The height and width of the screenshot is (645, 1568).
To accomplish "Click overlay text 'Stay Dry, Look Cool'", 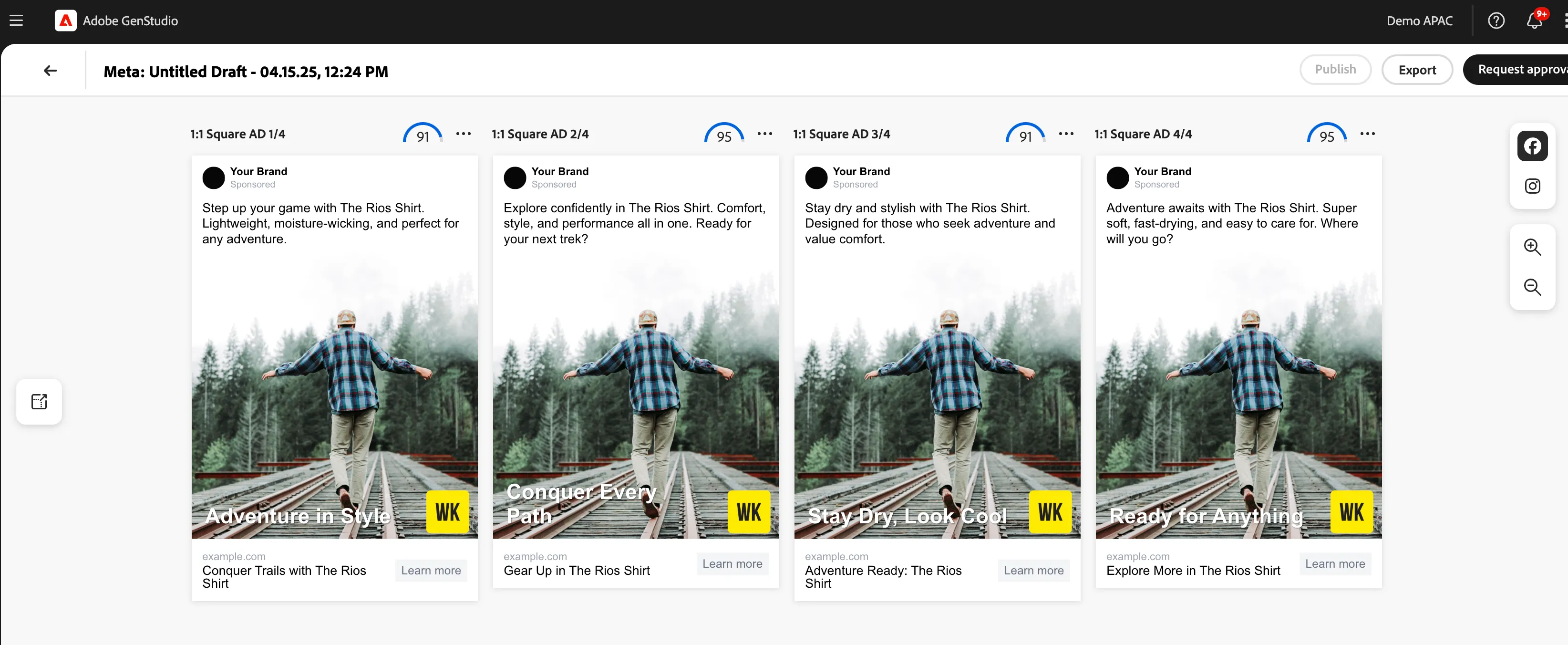I will click(907, 516).
